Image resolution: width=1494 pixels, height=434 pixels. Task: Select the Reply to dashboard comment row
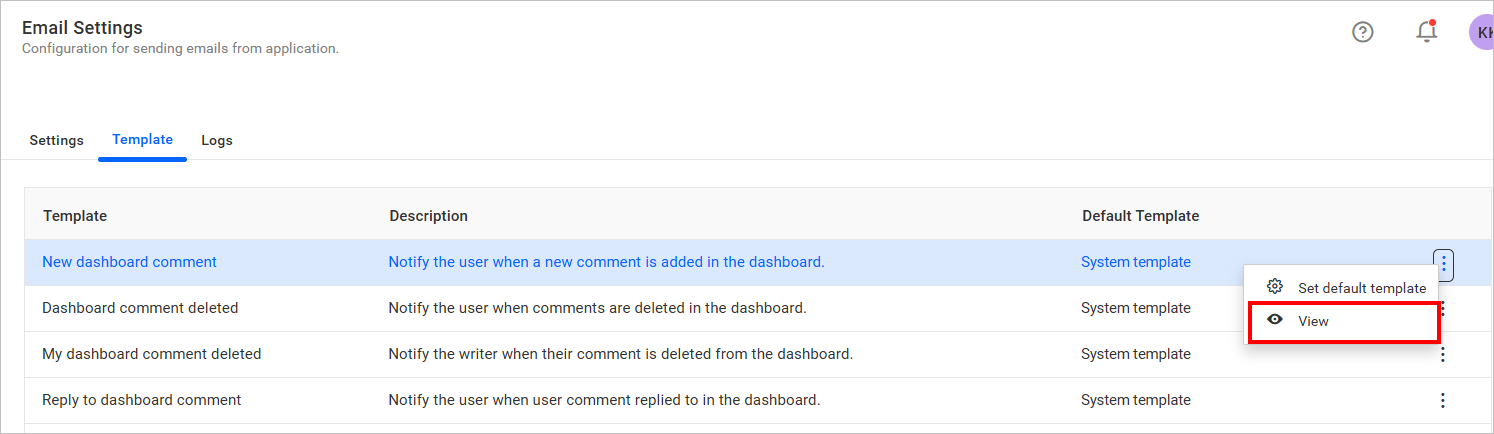(141, 400)
